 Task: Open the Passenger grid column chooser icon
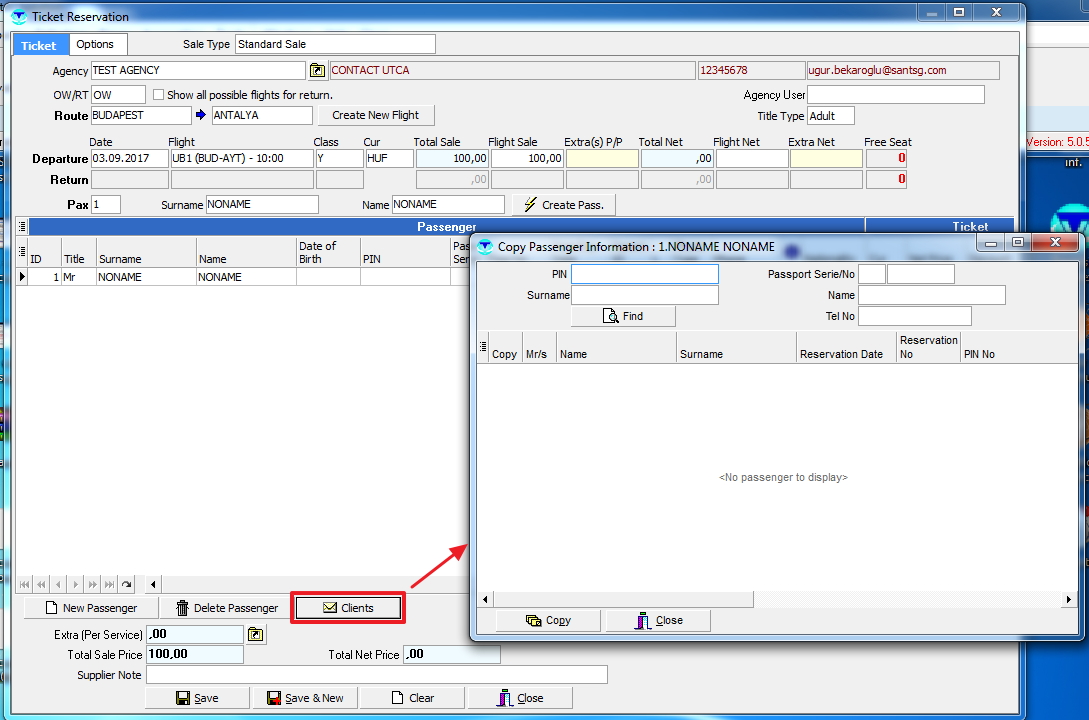tap(22, 251)
